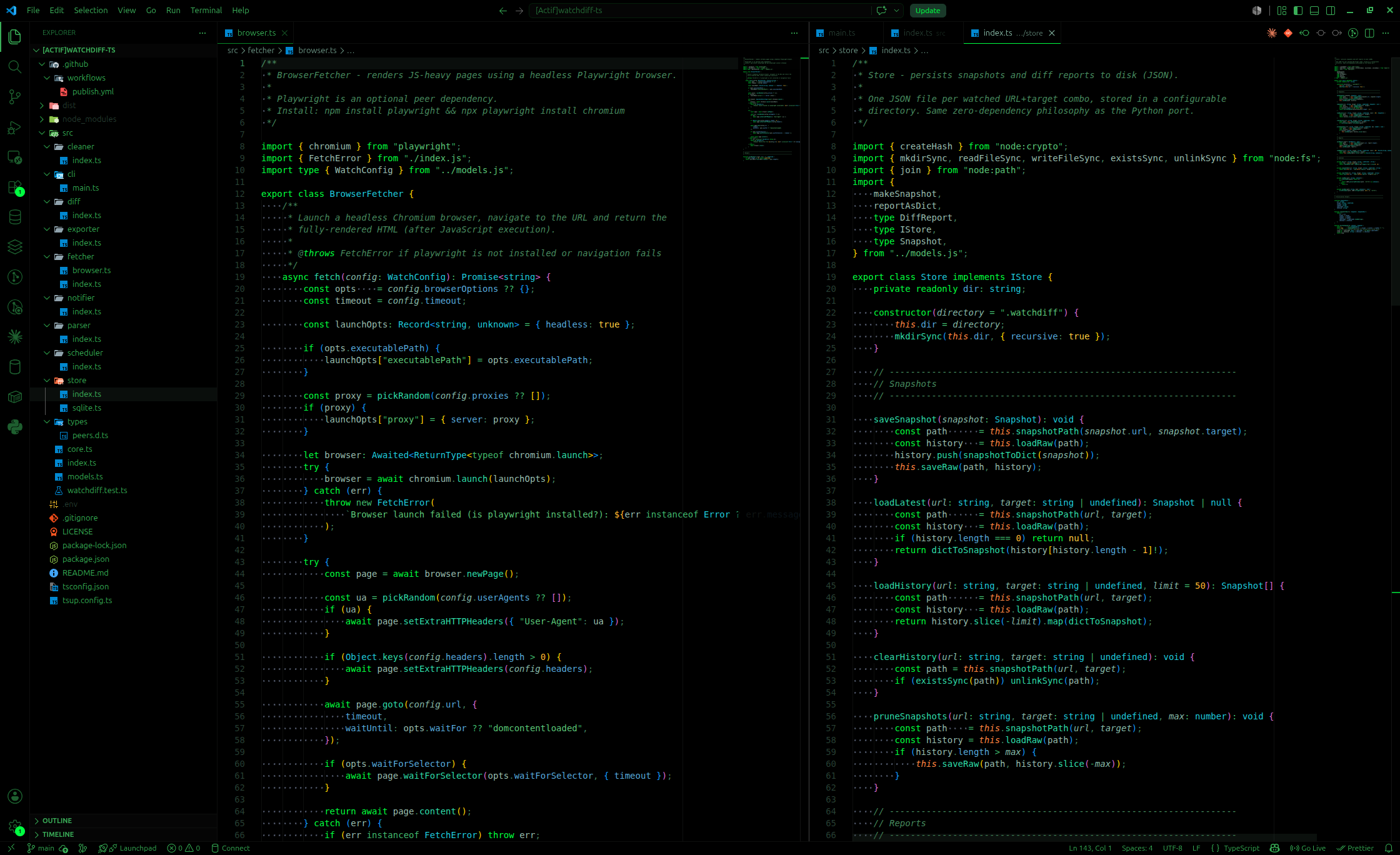Toggle Go Live server in status bar

click(x=1307, y=848)
